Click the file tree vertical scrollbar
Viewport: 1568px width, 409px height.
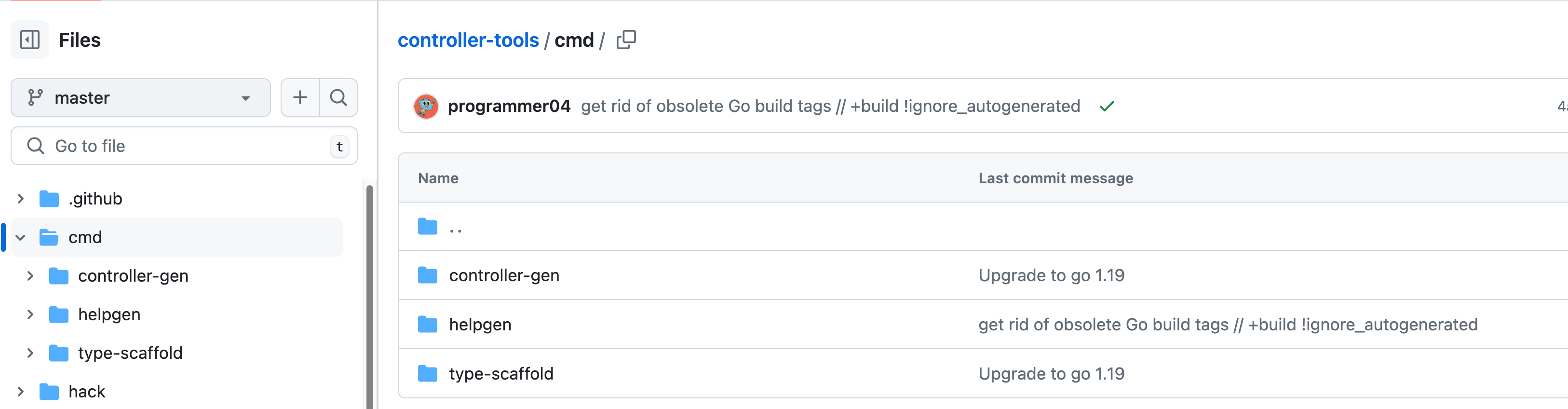369,292
